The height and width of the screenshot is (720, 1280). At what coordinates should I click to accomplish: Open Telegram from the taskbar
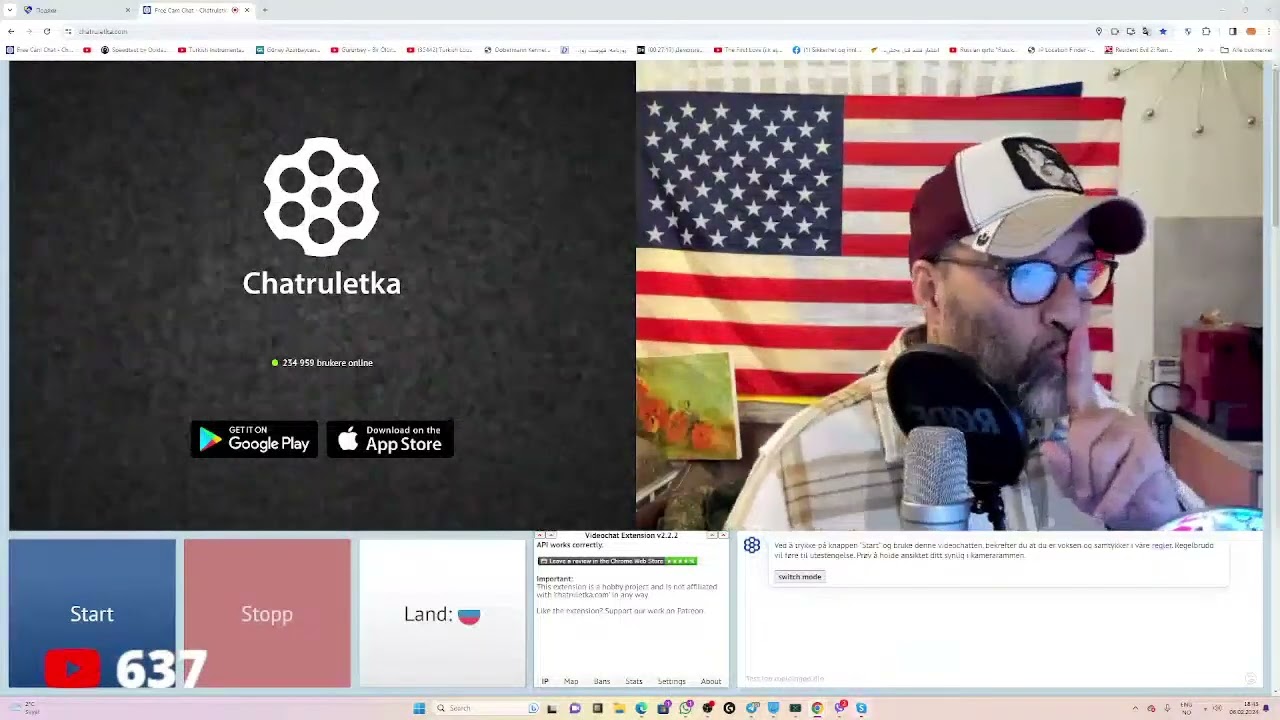(751, 708)
